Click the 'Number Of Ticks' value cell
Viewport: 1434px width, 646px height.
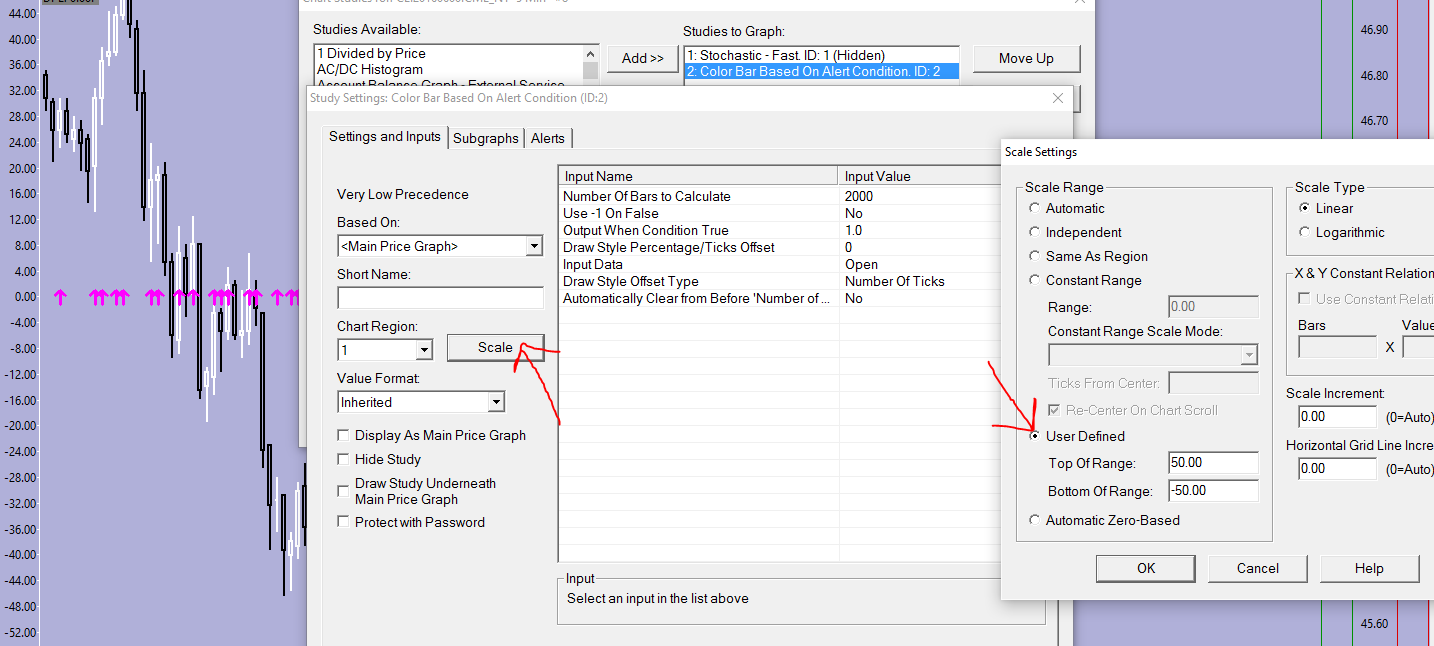click(920, 281)
